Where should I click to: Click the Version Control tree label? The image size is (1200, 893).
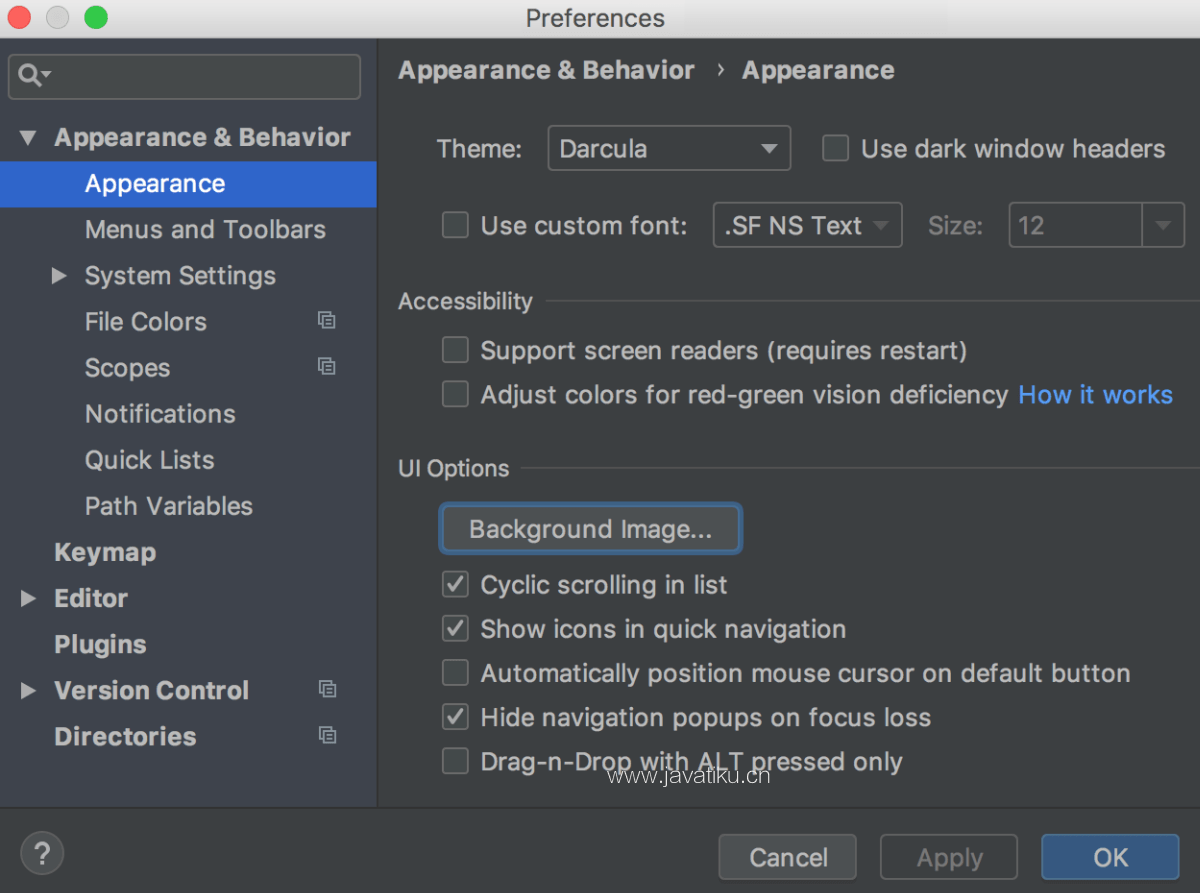151,690
